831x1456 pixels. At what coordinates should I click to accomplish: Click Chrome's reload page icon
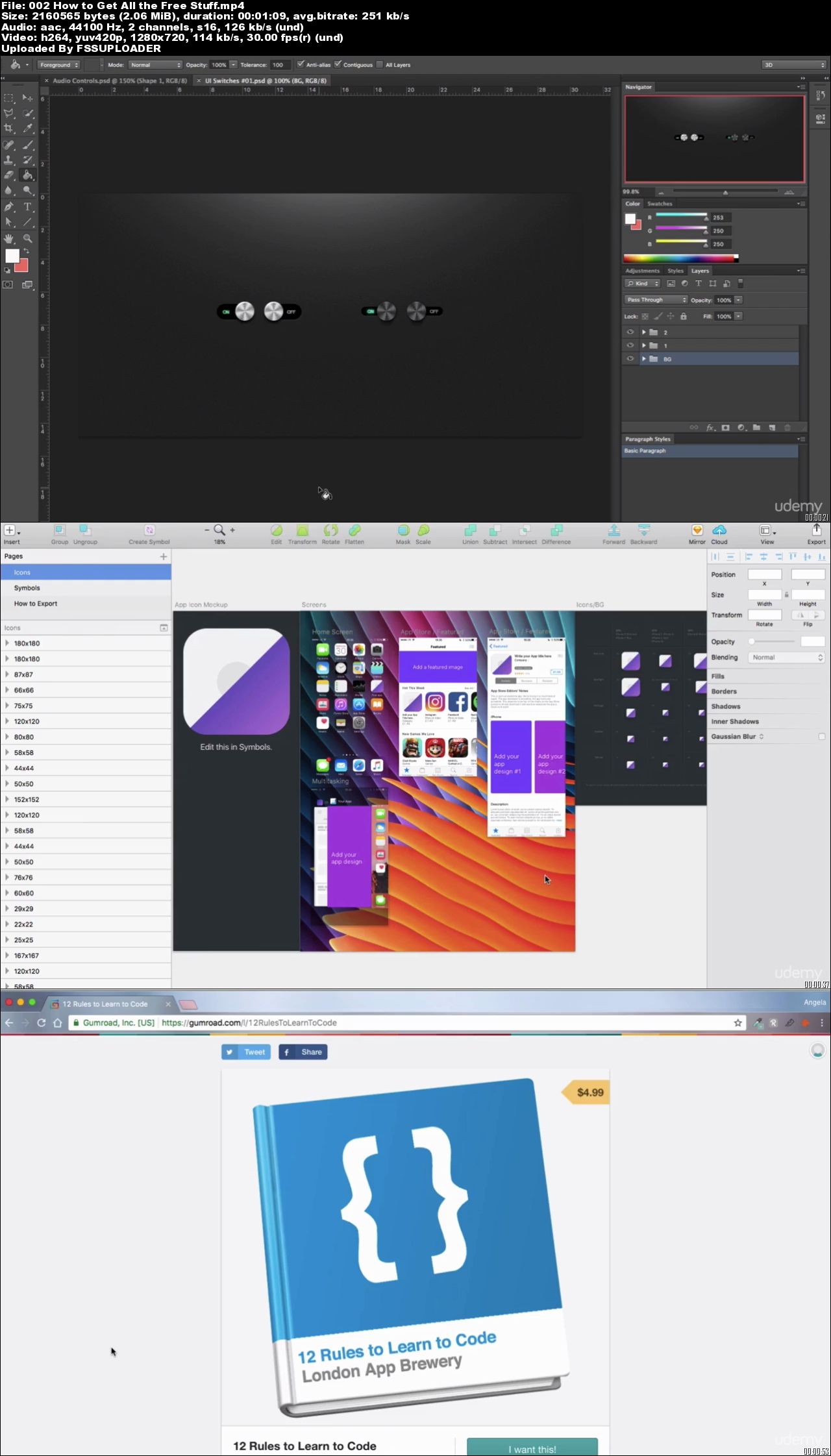pos(41,1023)
